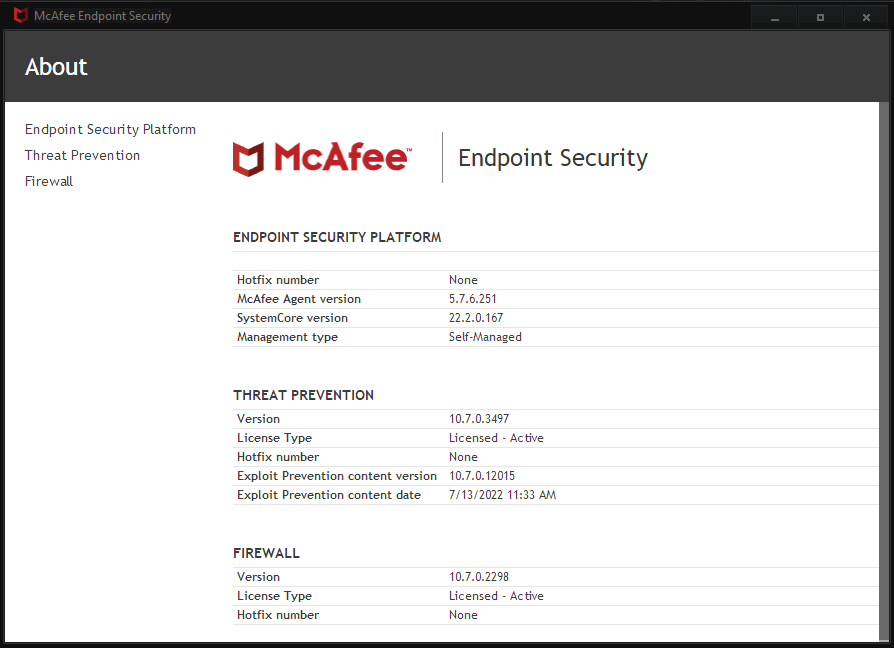The height and width of the screenshot is (648, 894).
Task: Select the FIREWALL section heading
Action: click(x=266, y=553)
